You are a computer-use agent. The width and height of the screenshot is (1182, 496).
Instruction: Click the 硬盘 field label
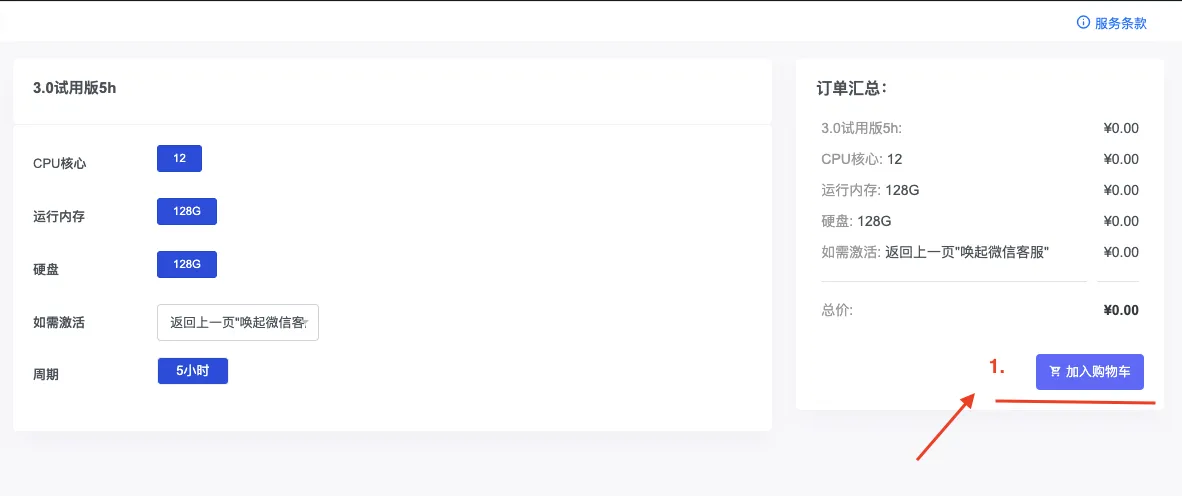tap(46, 269)
